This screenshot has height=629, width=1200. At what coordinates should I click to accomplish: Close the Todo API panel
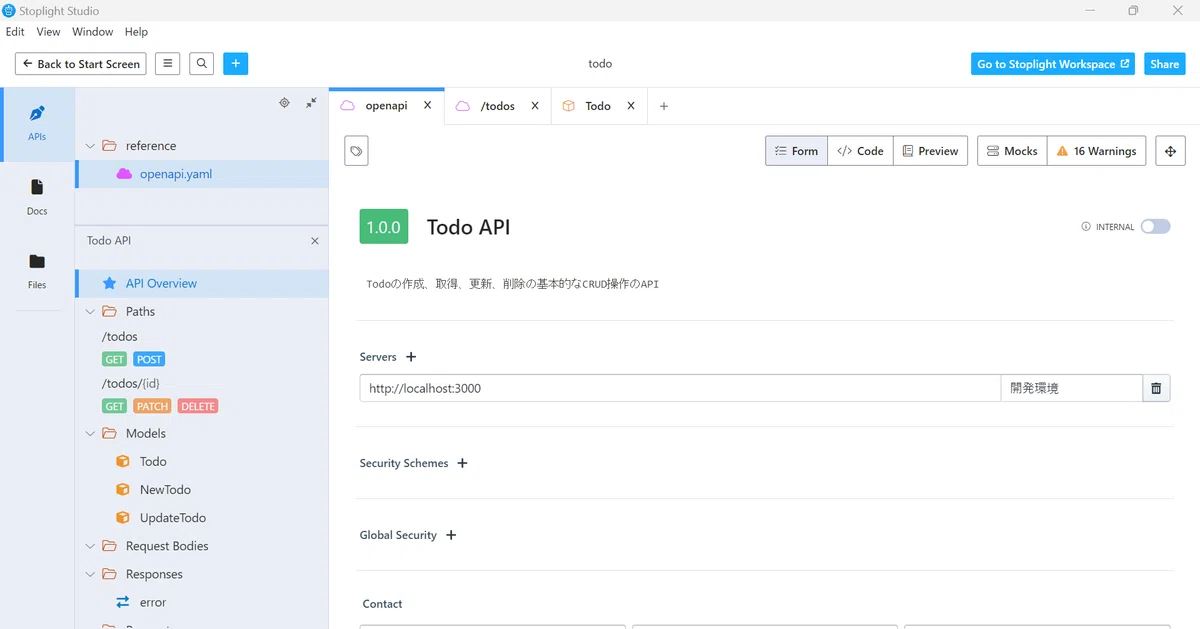coord(315,241)
